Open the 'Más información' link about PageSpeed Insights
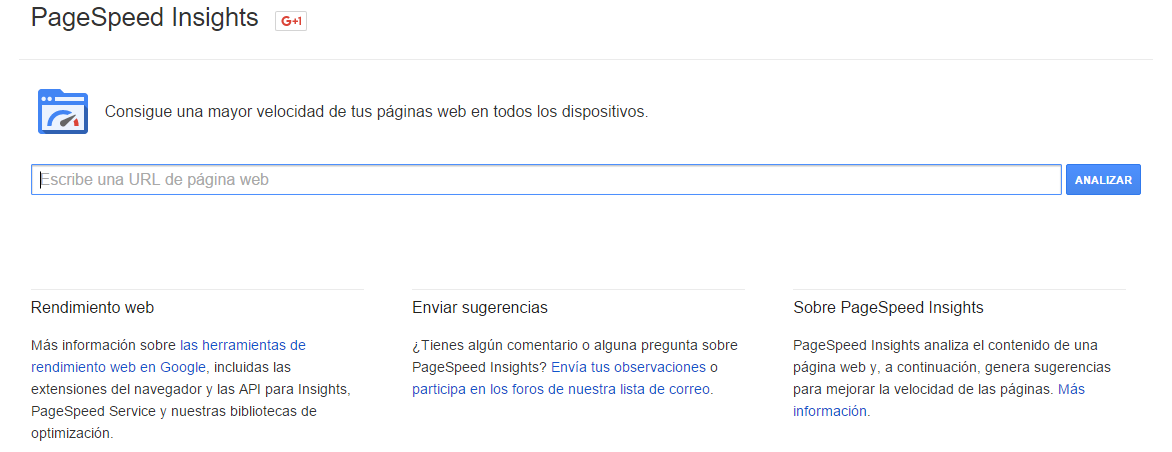Image resolution: width=1172 pixels, height=452 pixels. pyautogui.click(x=939, y=400)
